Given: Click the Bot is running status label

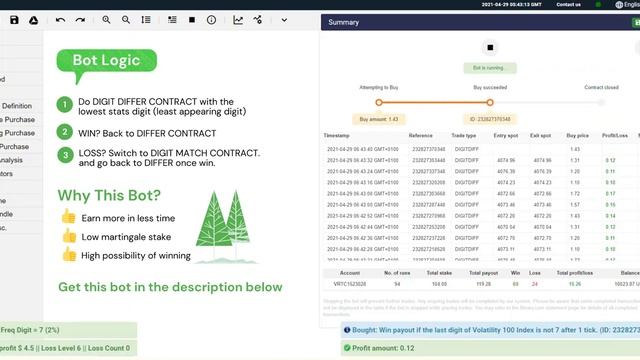Looking at the screenshot, I should click(x=490, y=68).
